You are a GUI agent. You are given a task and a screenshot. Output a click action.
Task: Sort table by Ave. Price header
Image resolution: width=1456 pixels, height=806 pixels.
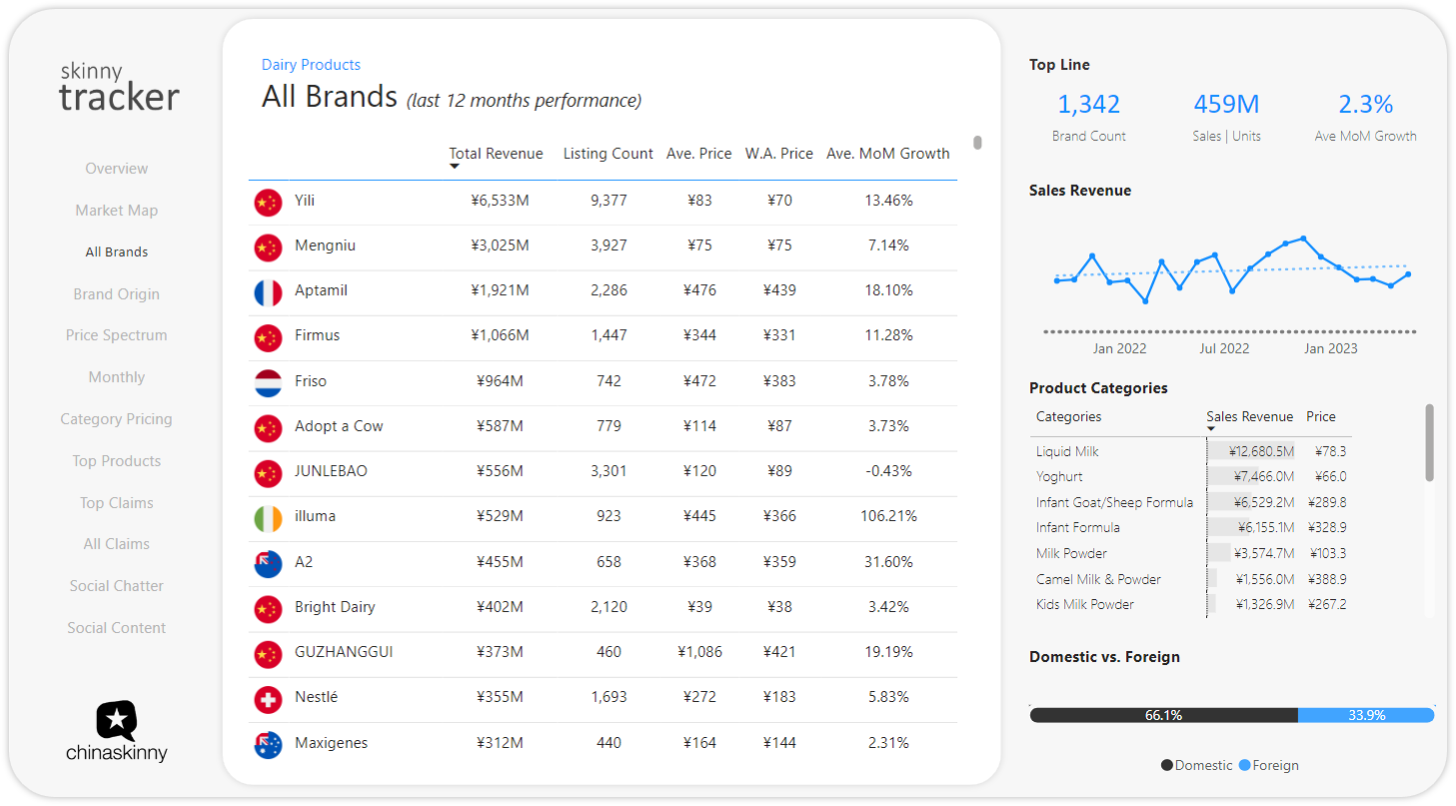699,154
